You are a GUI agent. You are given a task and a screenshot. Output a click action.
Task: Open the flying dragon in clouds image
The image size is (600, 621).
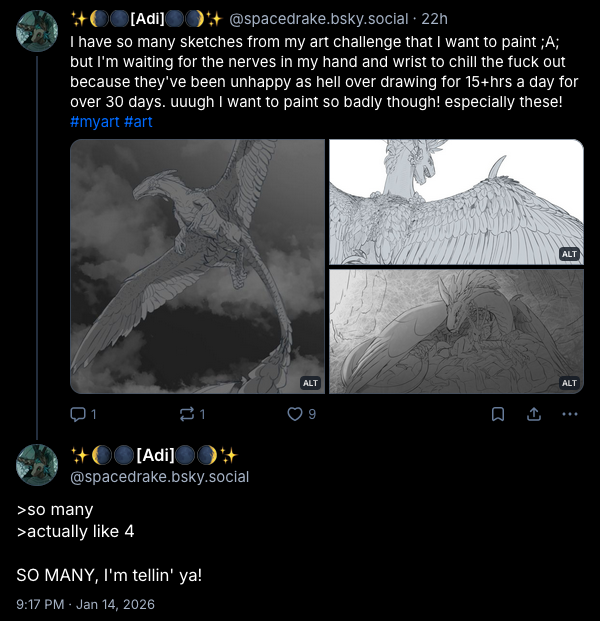[197, 266]
